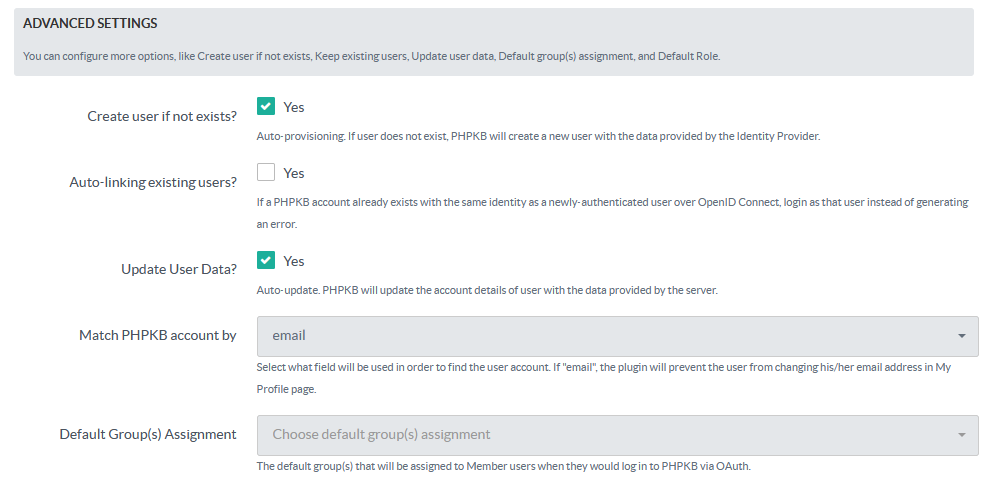Click the 'Update User Data?' field label
The width and height of the screenshot is (987, 486).
(179, 269)
